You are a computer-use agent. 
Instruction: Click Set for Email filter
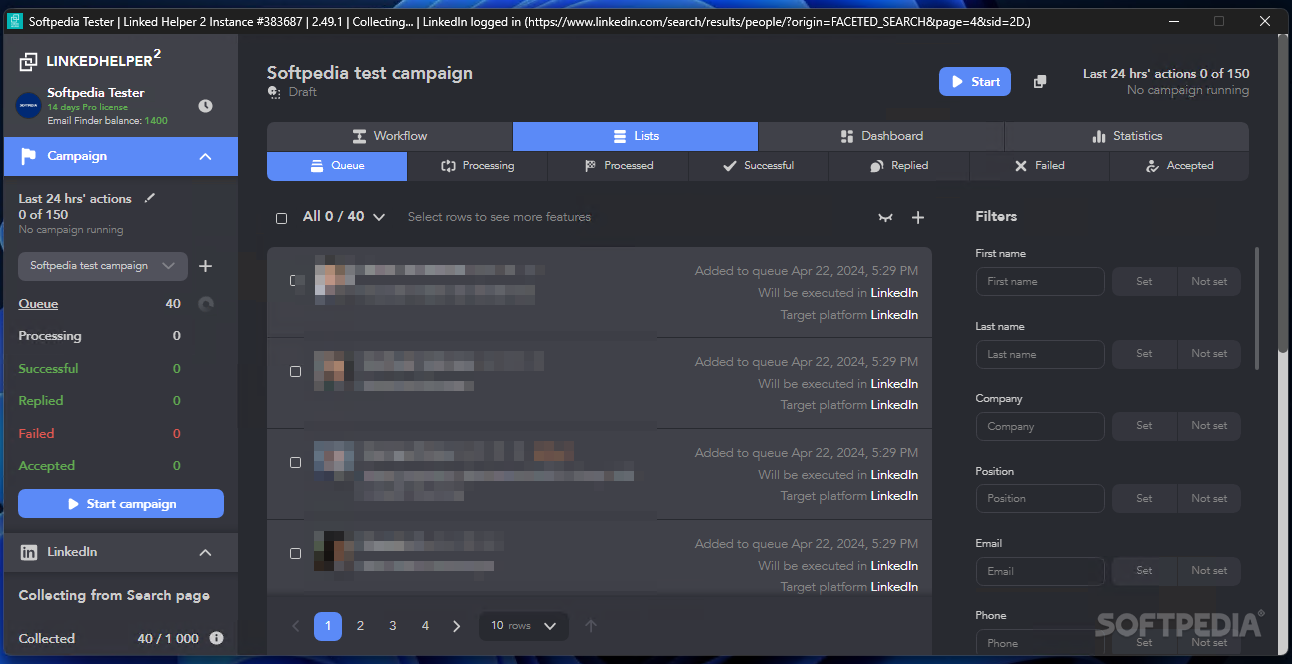point(1144,571)
